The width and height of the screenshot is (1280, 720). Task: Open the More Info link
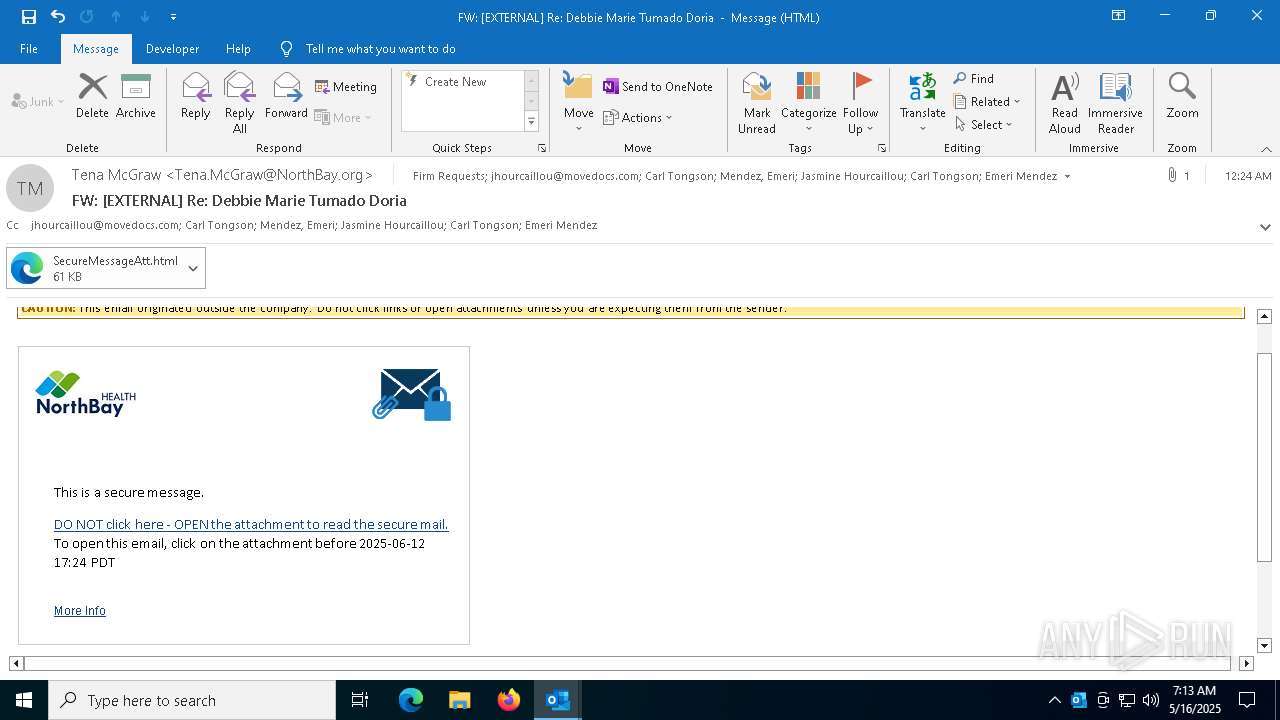click(80, 611)
